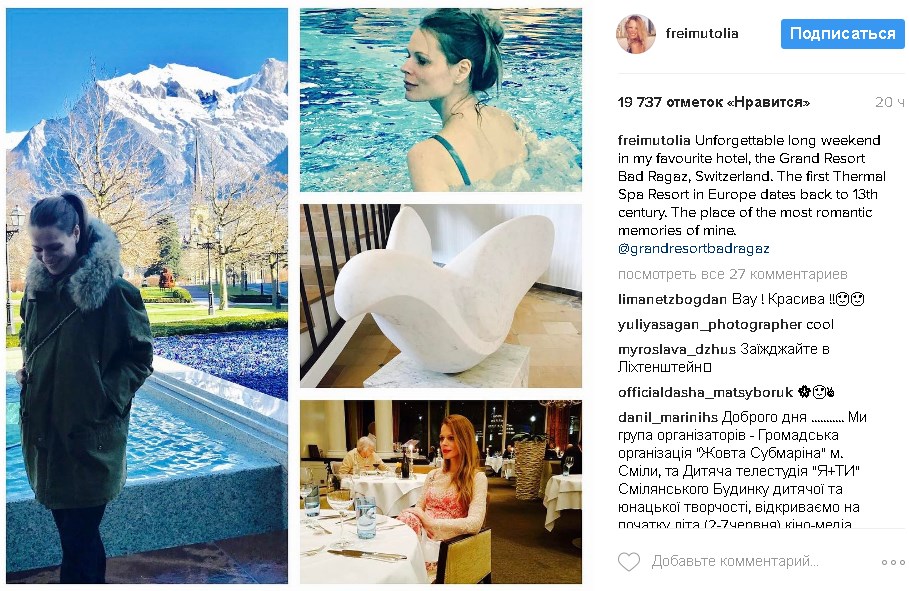909x591 pixels.
Task: Click the woman in pool photo
Action: click(x=441, y=100)
